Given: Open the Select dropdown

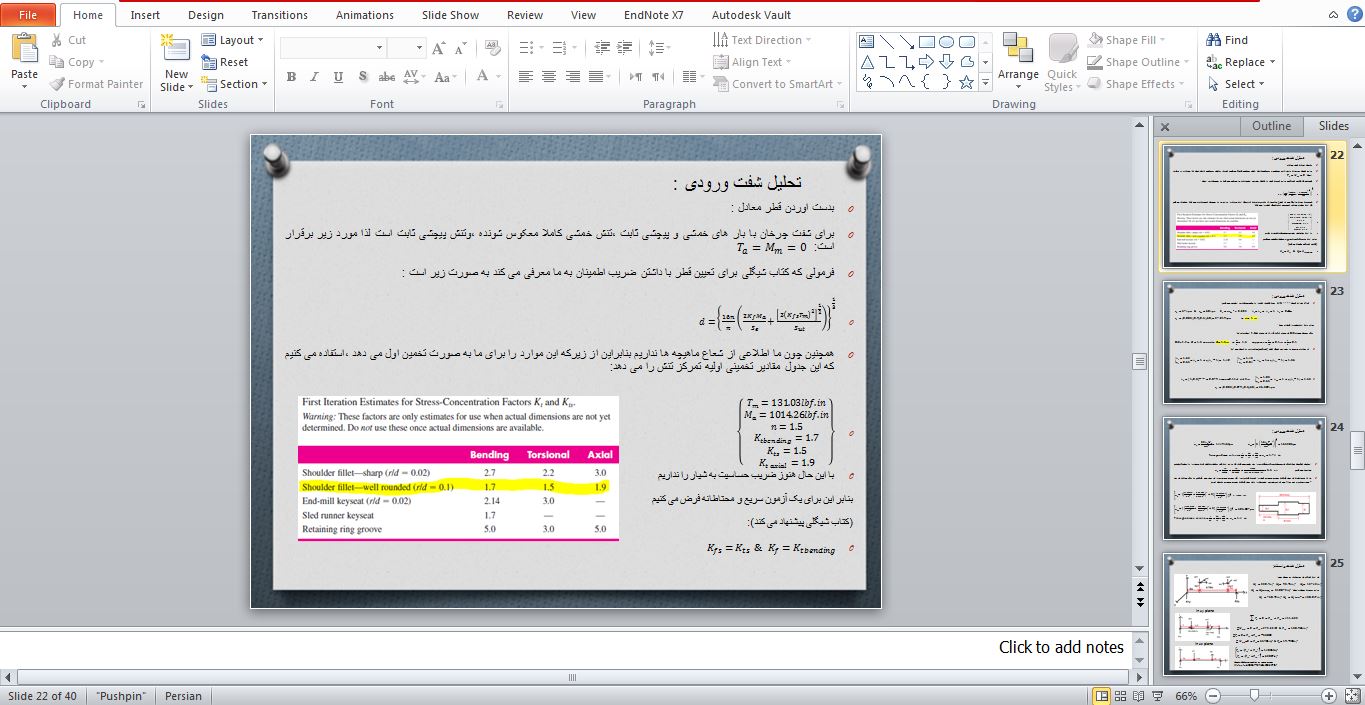Looking at the screenshot, I should click(1236, 84).
